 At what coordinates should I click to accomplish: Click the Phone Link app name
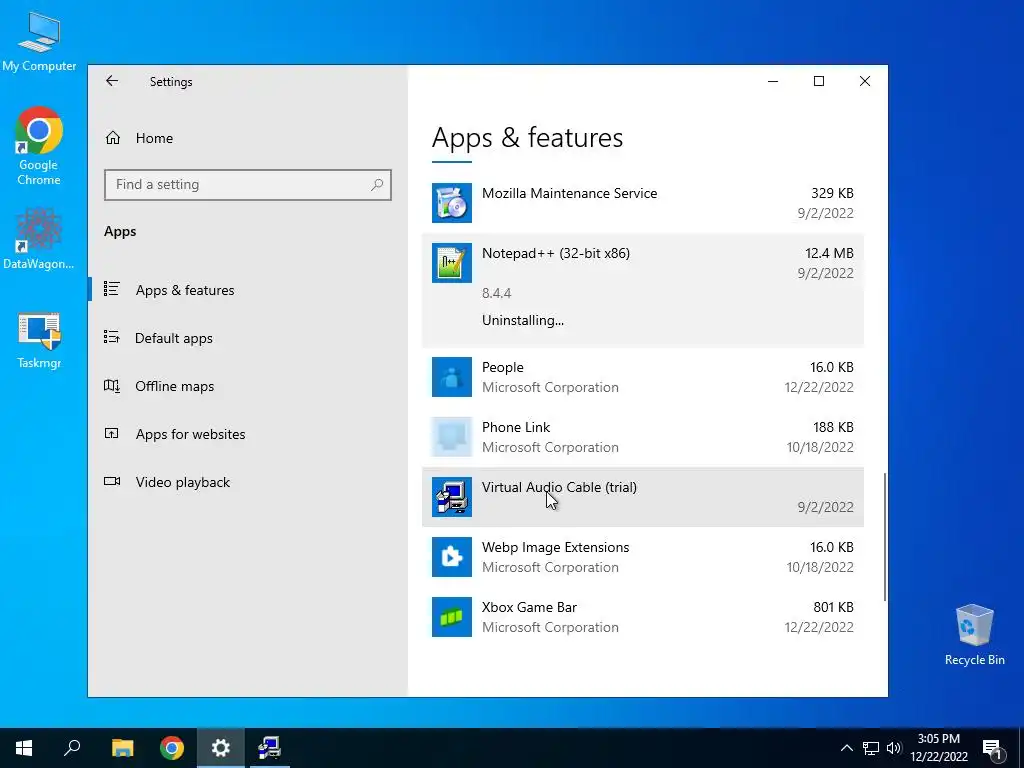coord(516,427)
